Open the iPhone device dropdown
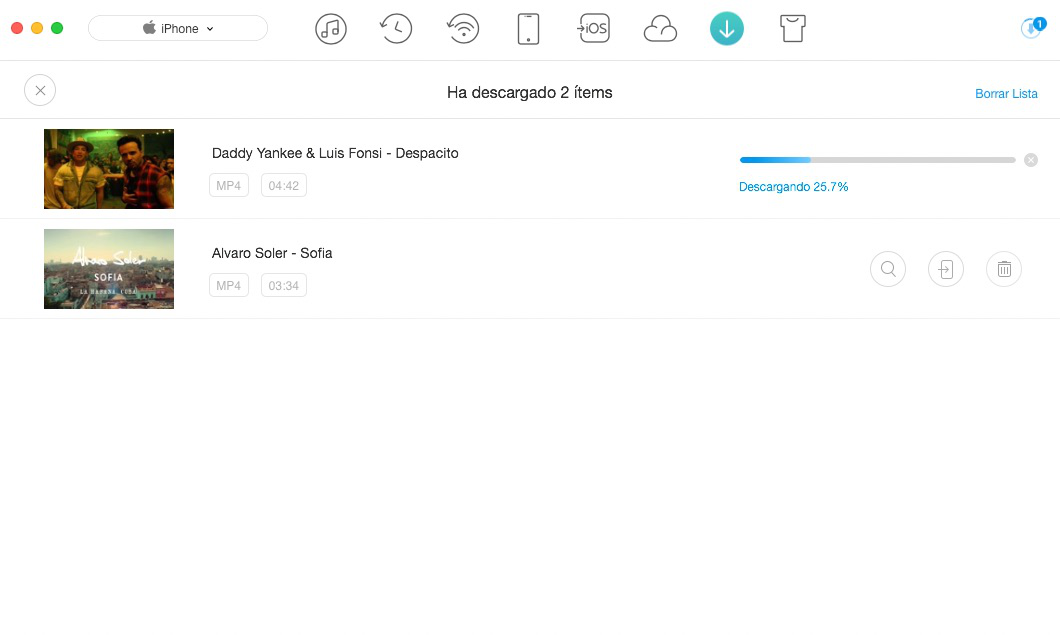1060x635 pixels. click(x=178, y=28)
